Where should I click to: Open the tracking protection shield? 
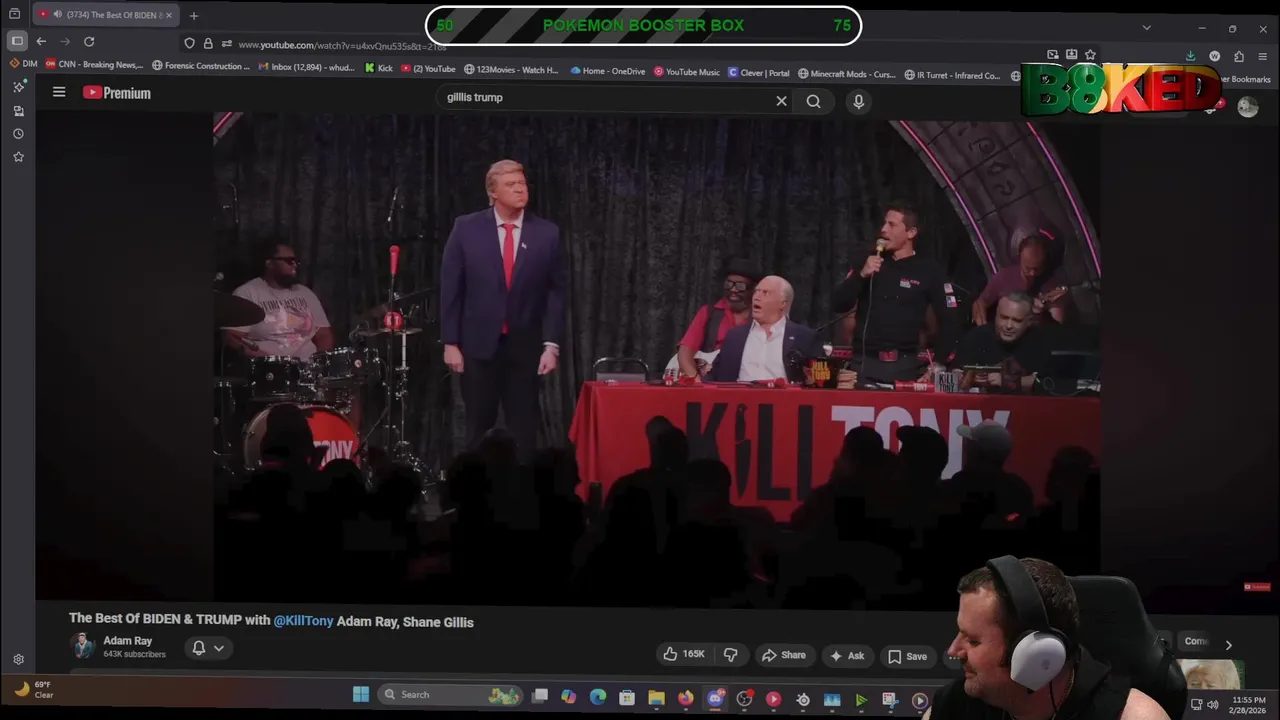[189, 43]
